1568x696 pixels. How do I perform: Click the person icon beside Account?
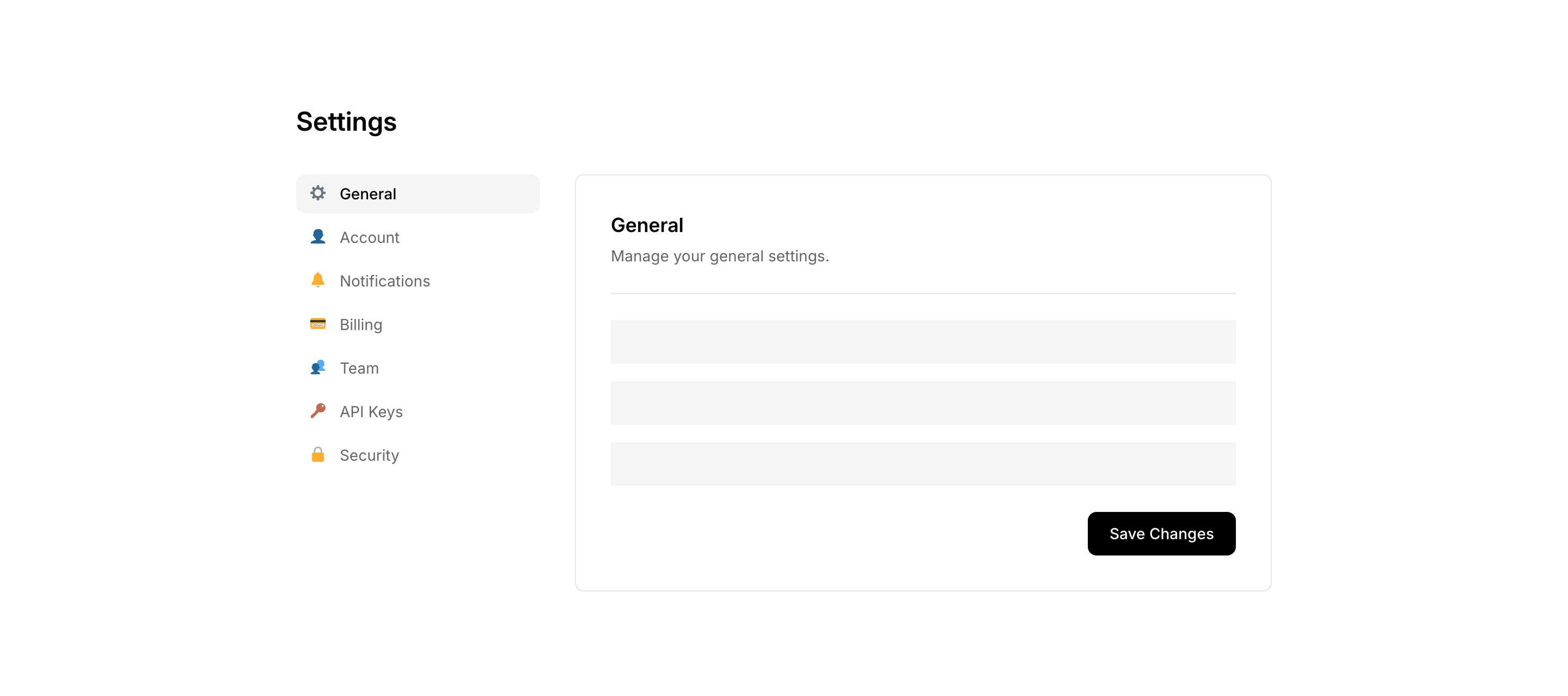click(318, 237)
